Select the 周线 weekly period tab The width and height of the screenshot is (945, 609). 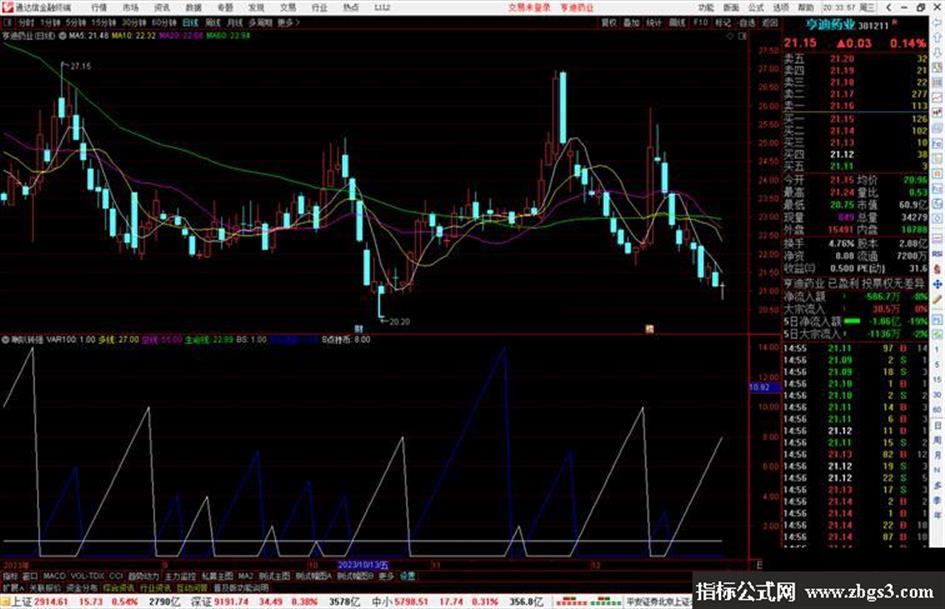click(213, 22)
